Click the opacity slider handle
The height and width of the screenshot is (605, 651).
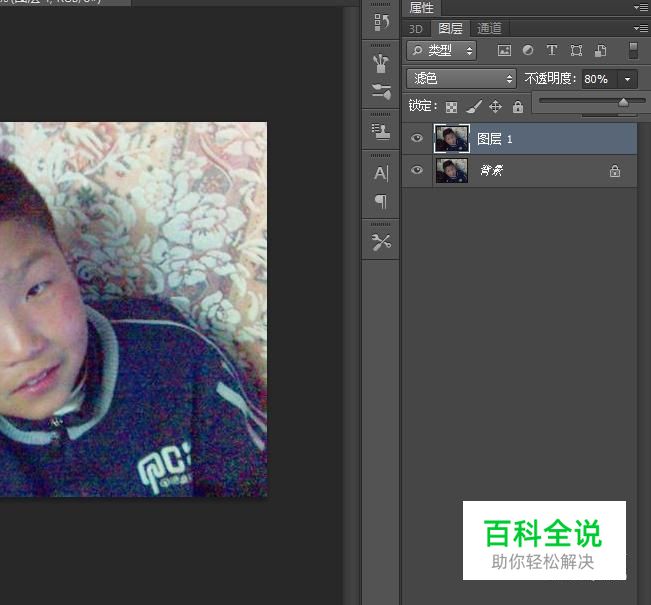pos(623,102)
